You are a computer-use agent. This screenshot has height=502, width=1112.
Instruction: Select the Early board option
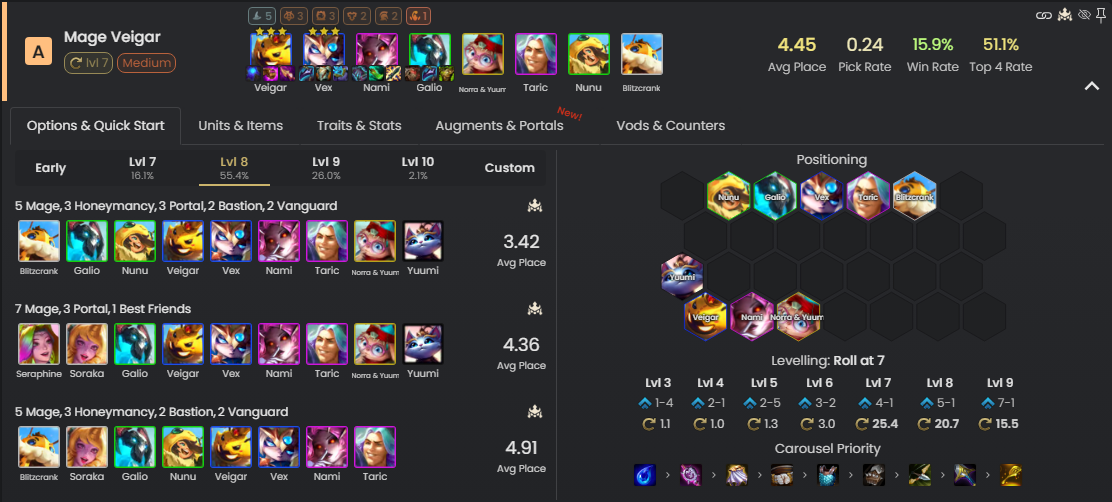pyautogui.click(x=50, y=168)
